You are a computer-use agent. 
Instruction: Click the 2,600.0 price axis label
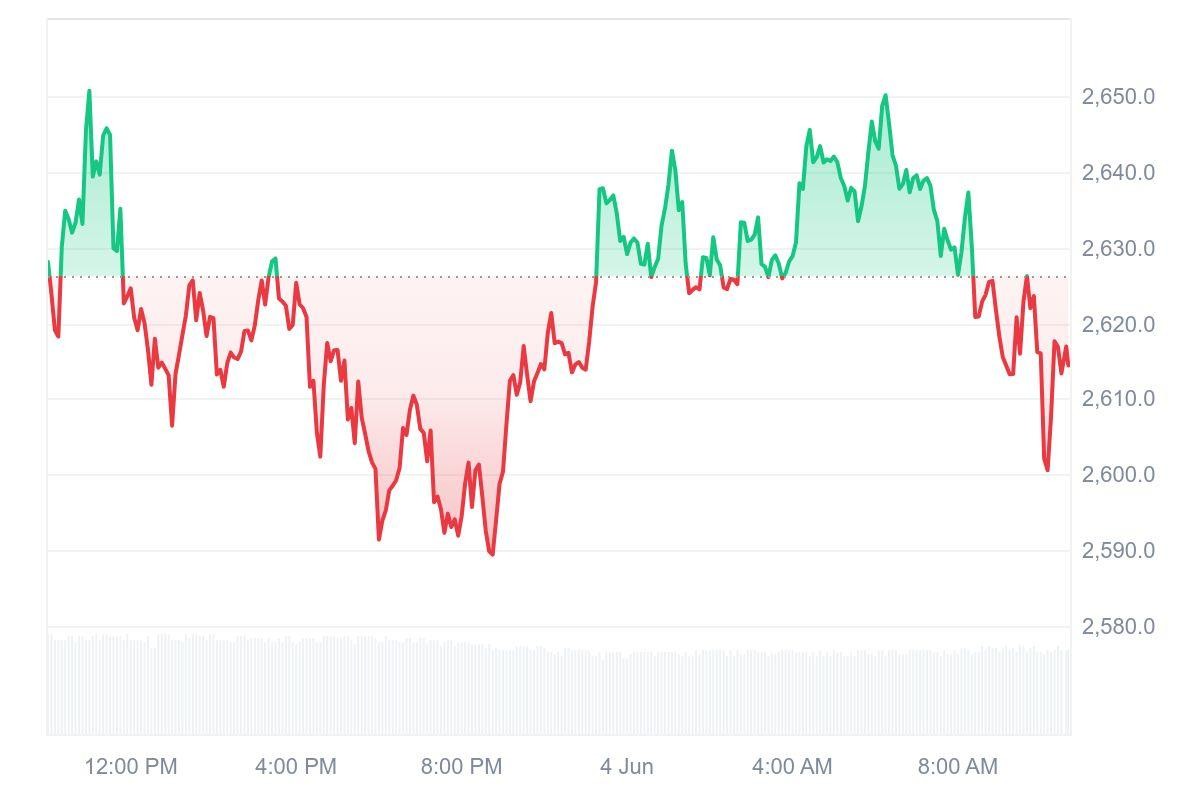[x=1118, y=475]
